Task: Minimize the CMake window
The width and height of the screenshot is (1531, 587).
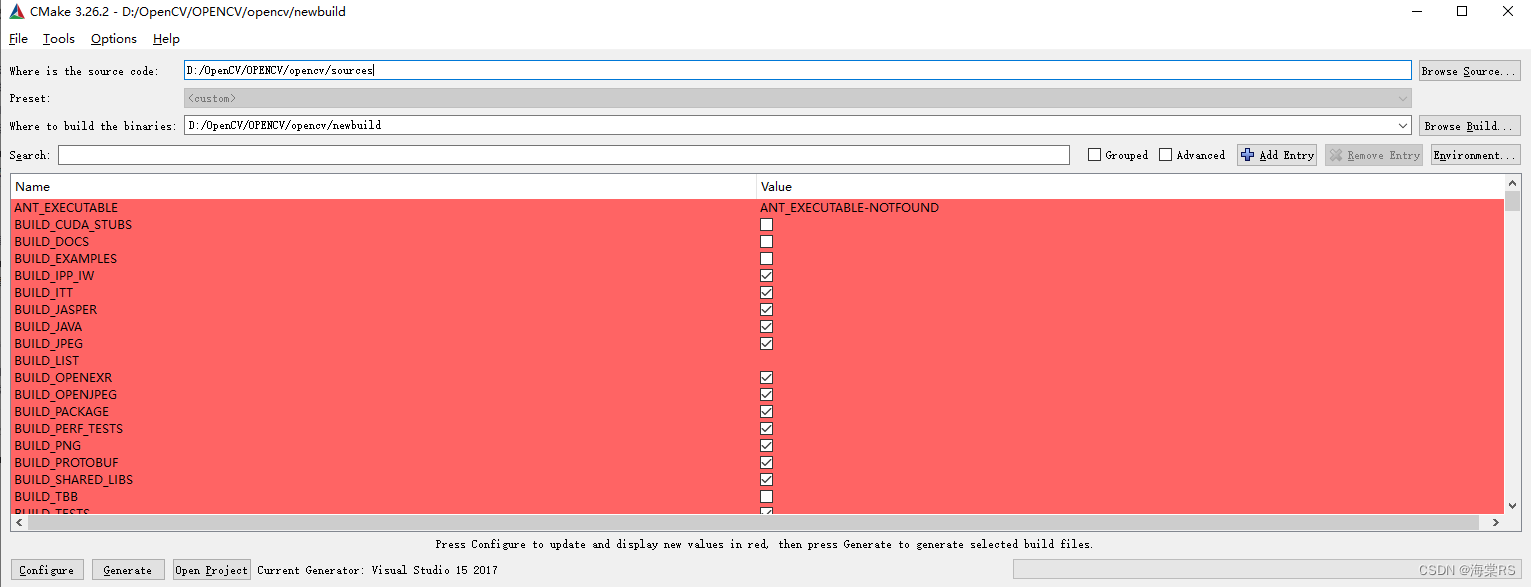Action: click(1416, 12)
